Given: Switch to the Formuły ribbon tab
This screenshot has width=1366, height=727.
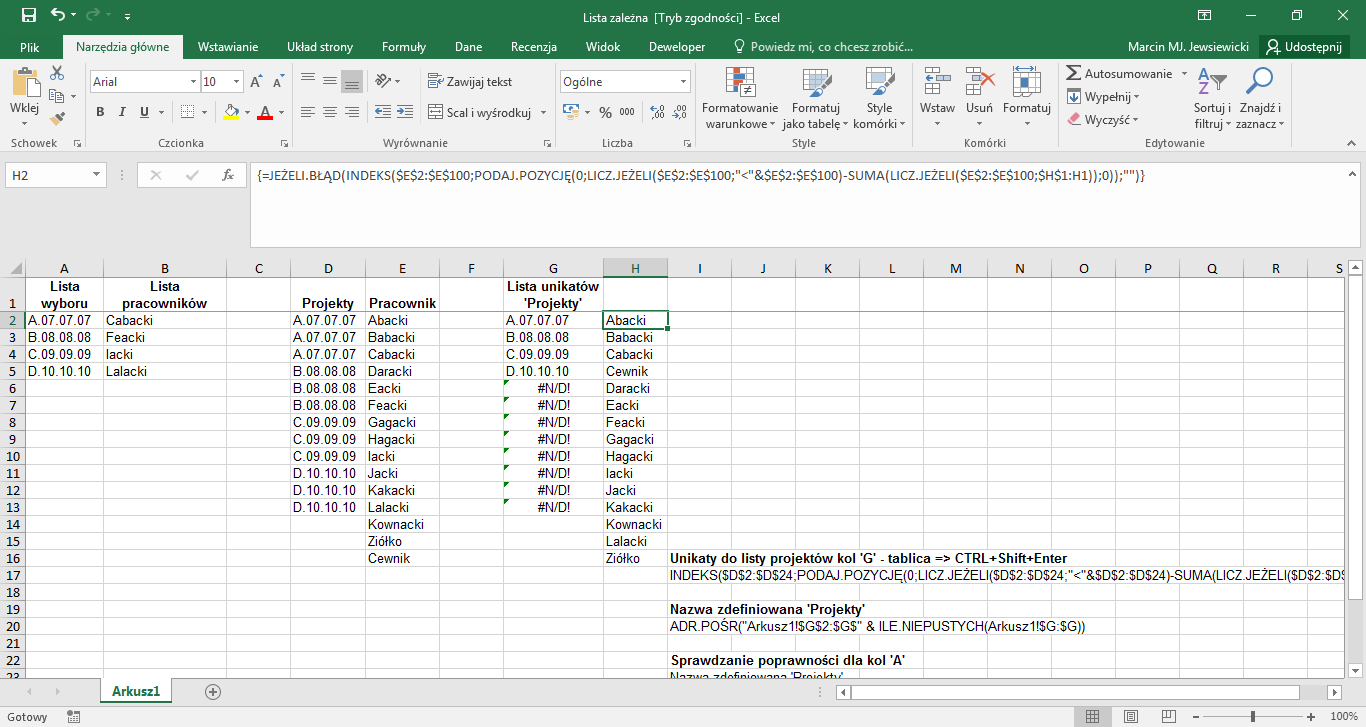Looking at the screenshot, I should pos(404,46).
